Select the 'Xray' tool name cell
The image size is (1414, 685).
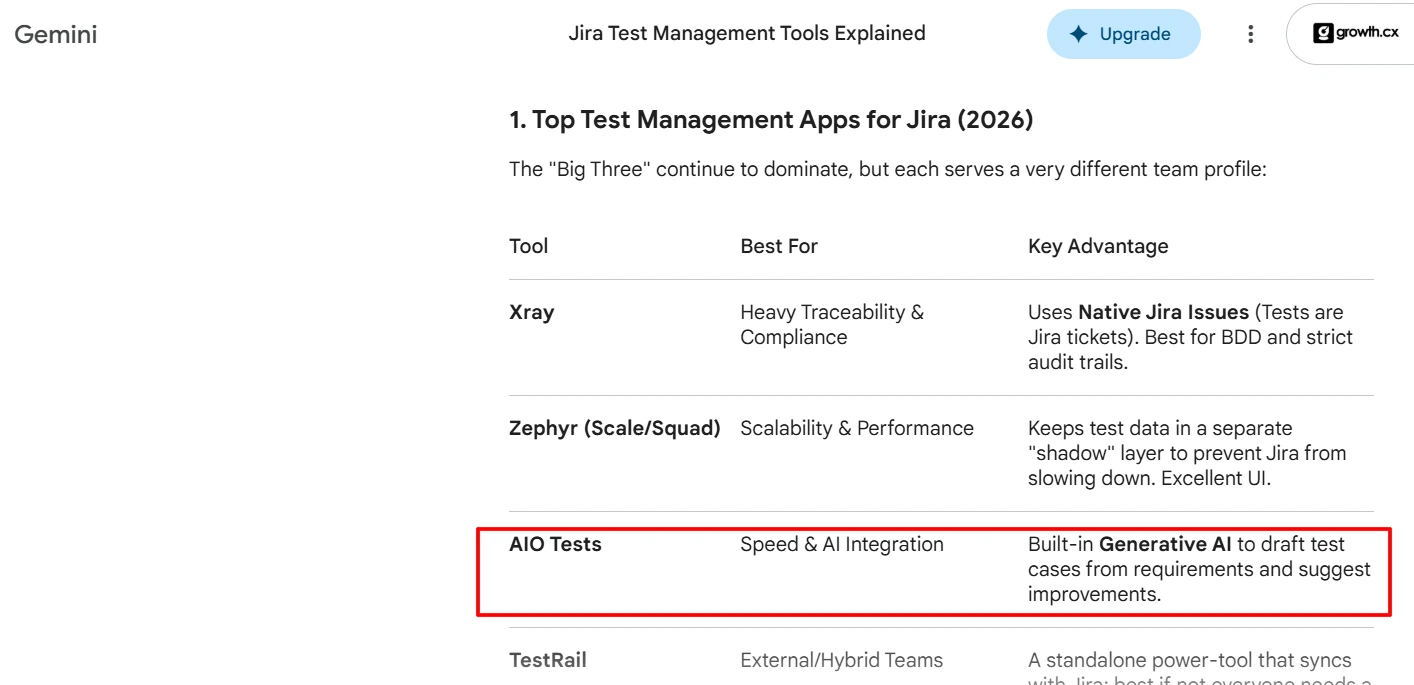point(532,312)
